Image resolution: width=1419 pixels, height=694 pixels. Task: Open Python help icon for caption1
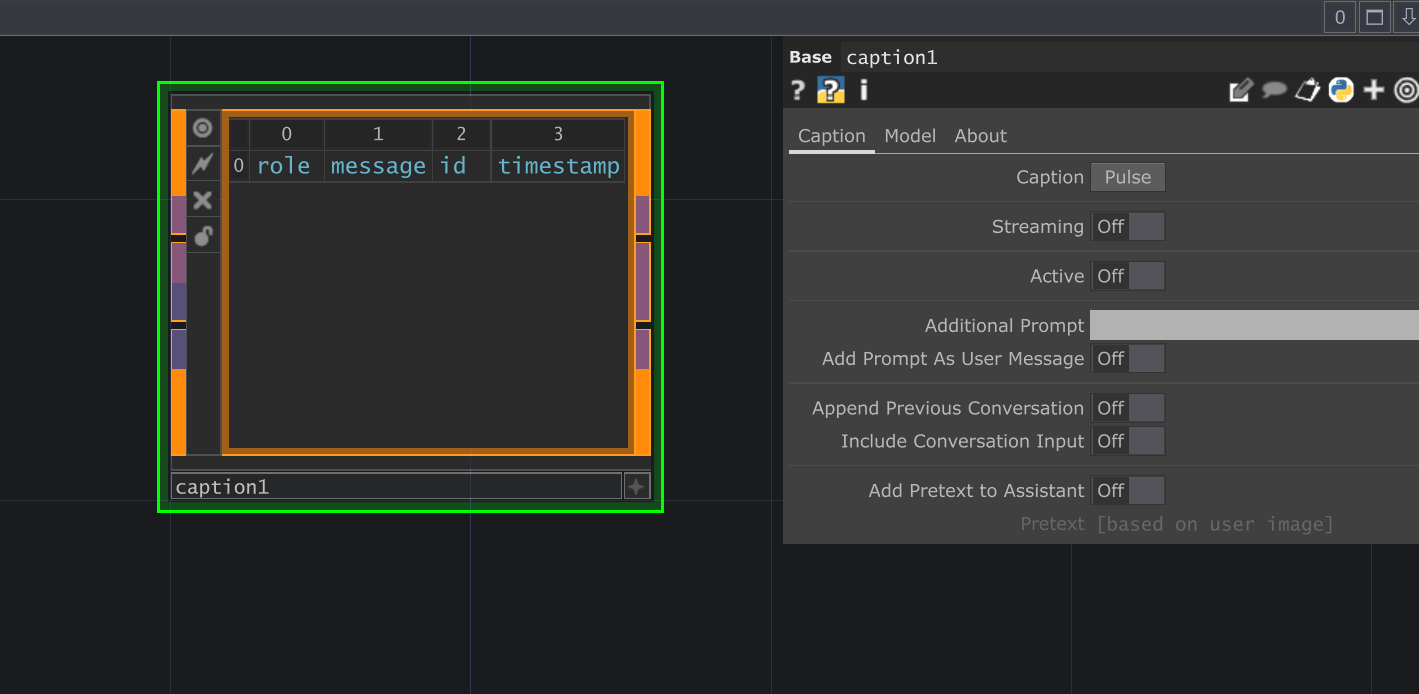831,91
